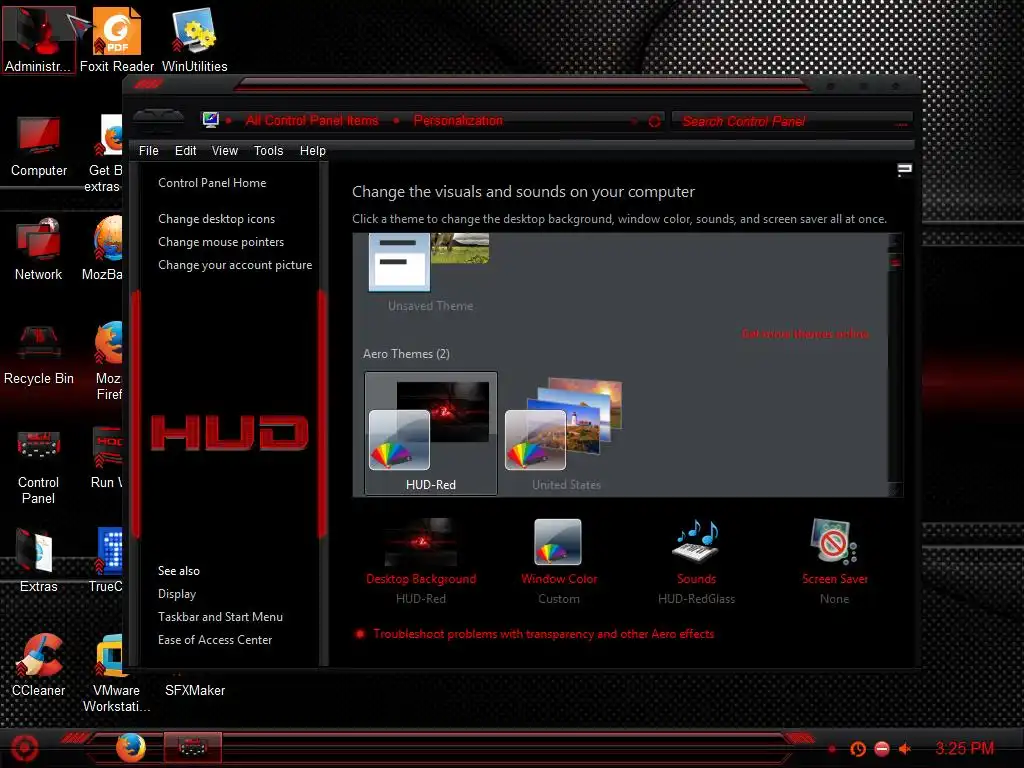Click Get more themes online link
1024x768 pixels.
tap(805, 334)
